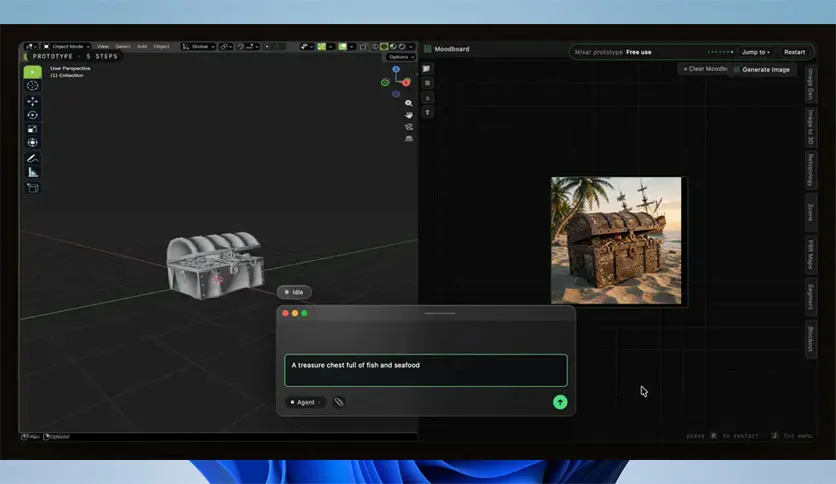
Task: Switch to wireframe shading mode
Action: coord(375,46)
